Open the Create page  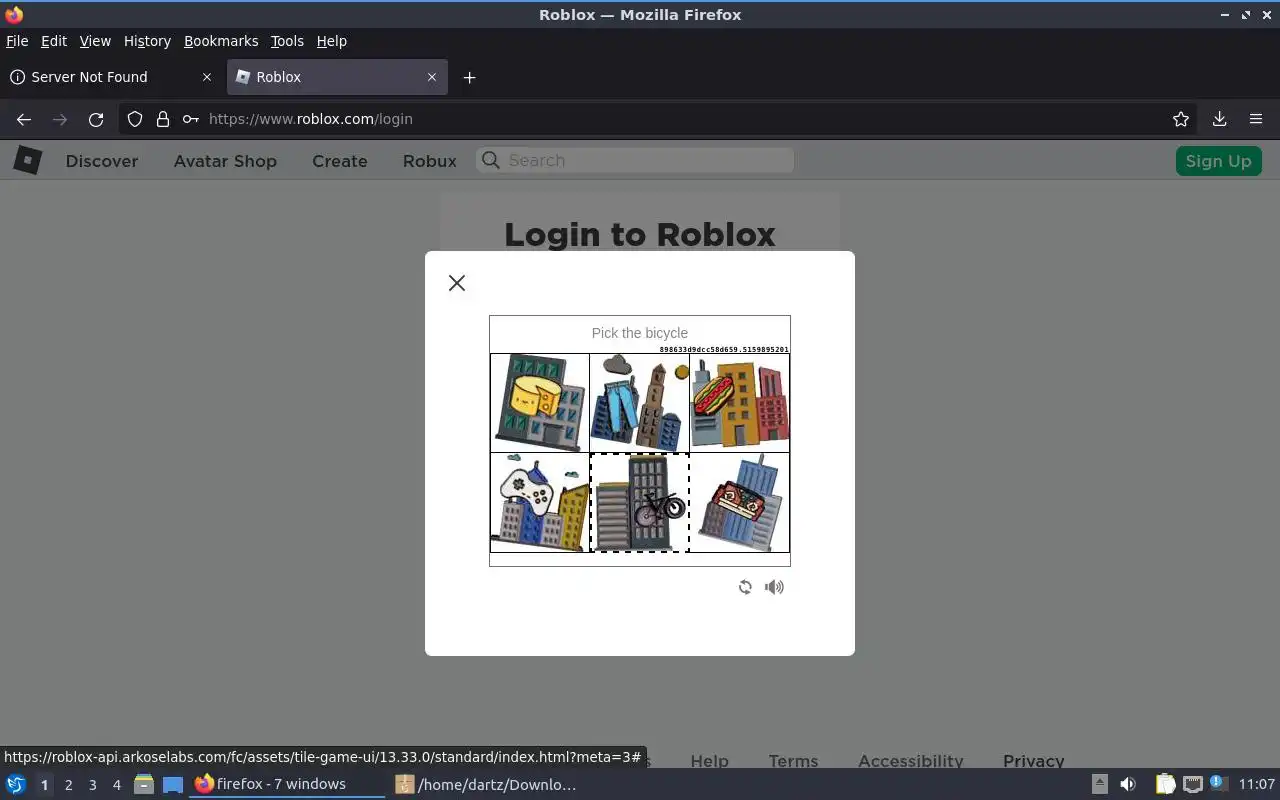click(x=340, y=161)
